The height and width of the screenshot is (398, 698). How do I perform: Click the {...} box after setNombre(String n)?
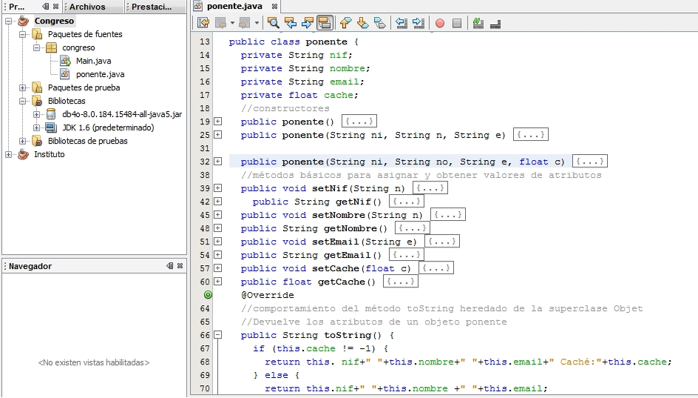click(x=448, y=215)
